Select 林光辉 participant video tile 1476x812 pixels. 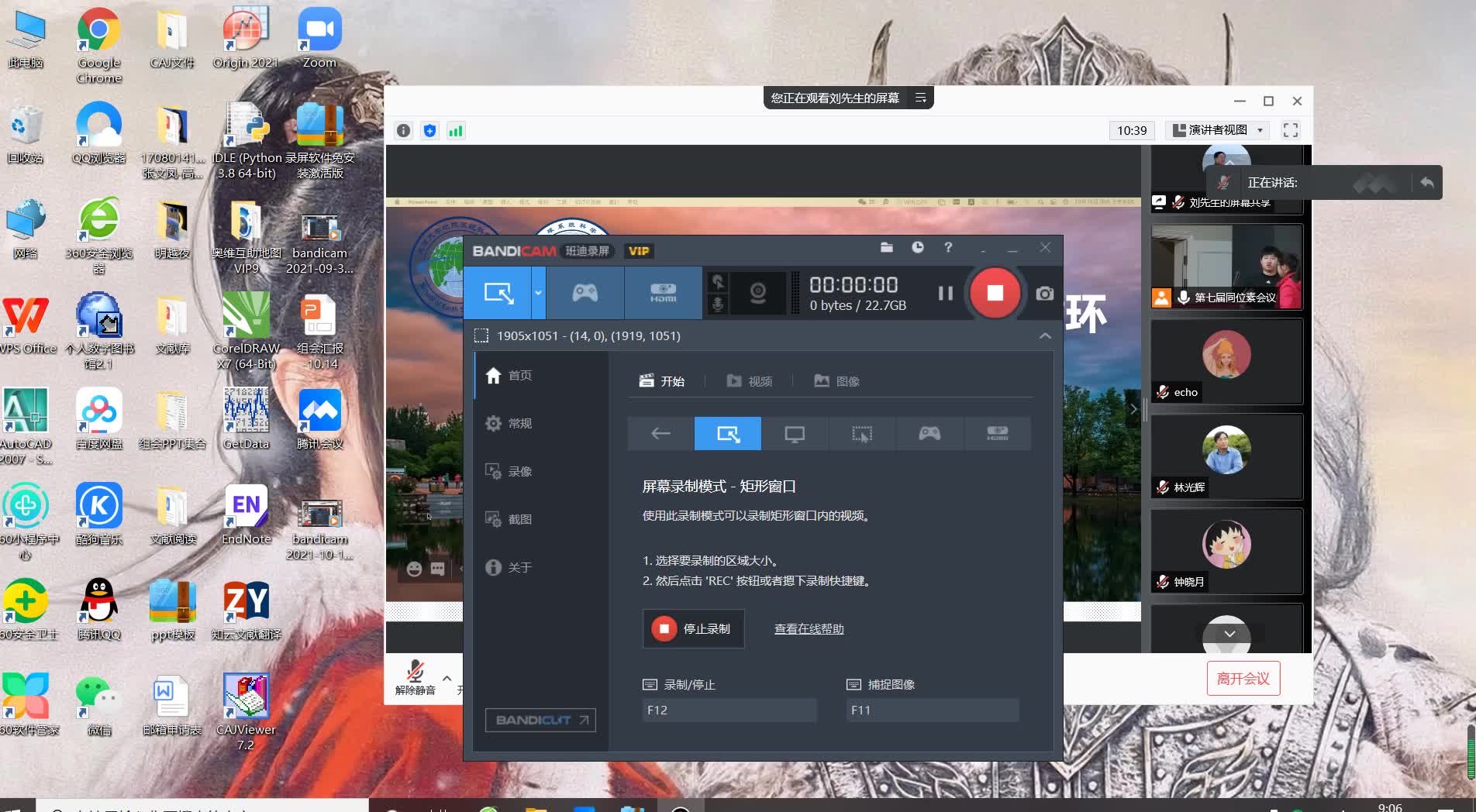click(1226, 456)
